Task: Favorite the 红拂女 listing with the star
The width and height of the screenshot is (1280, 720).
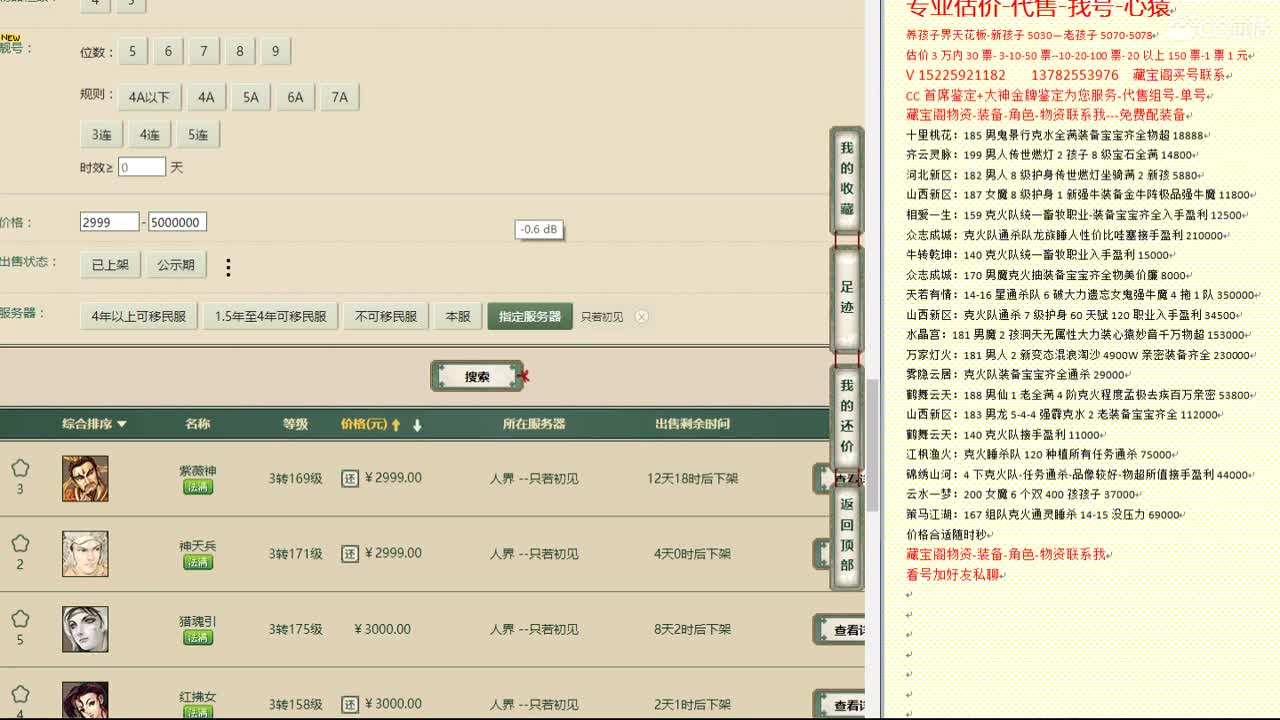Action: coord(20,694)
